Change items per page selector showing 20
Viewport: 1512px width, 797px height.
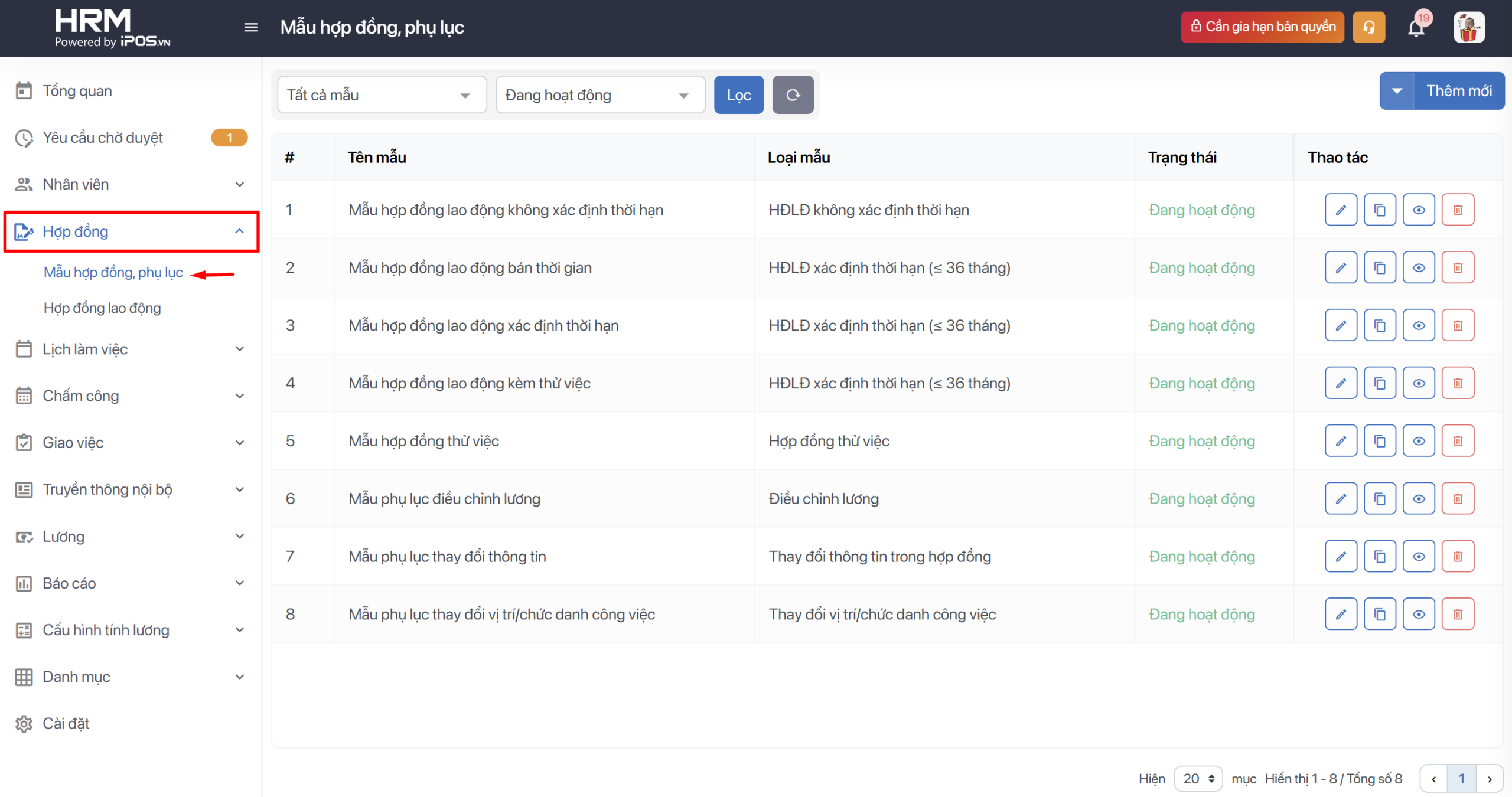pyautogui.click(x=1198, y=778)
